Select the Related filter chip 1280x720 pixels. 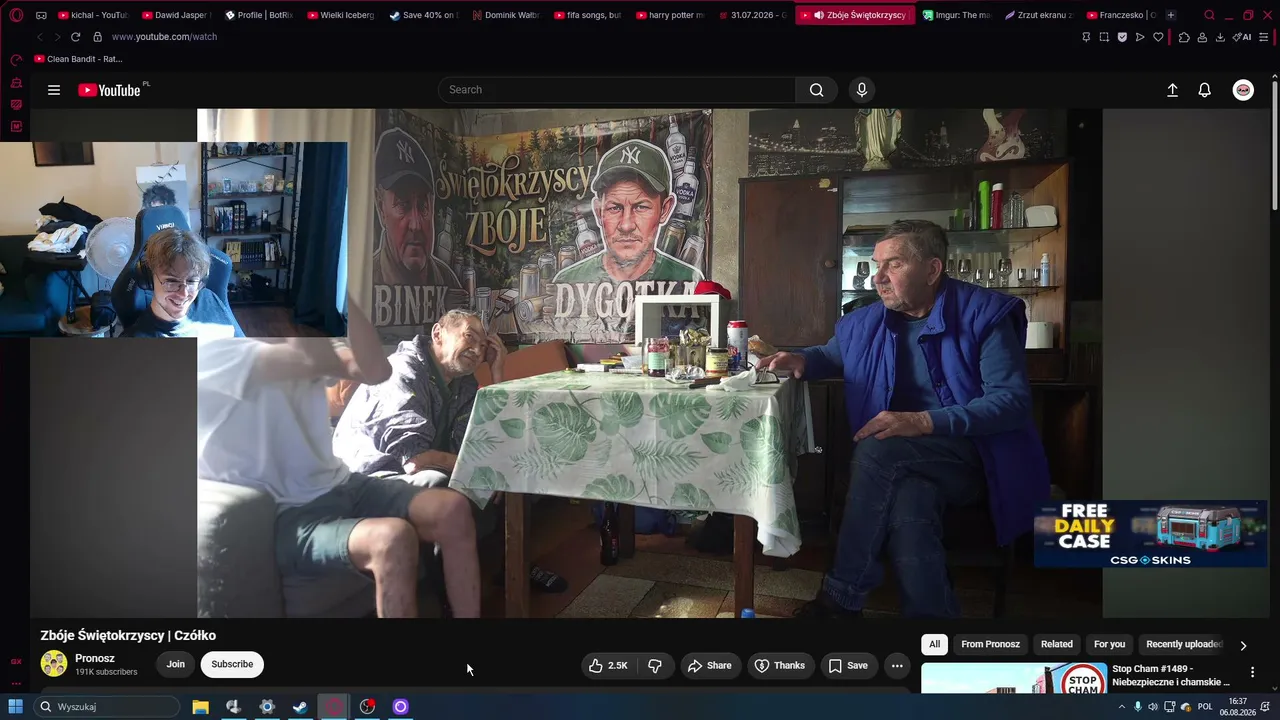click(1057, 645)
